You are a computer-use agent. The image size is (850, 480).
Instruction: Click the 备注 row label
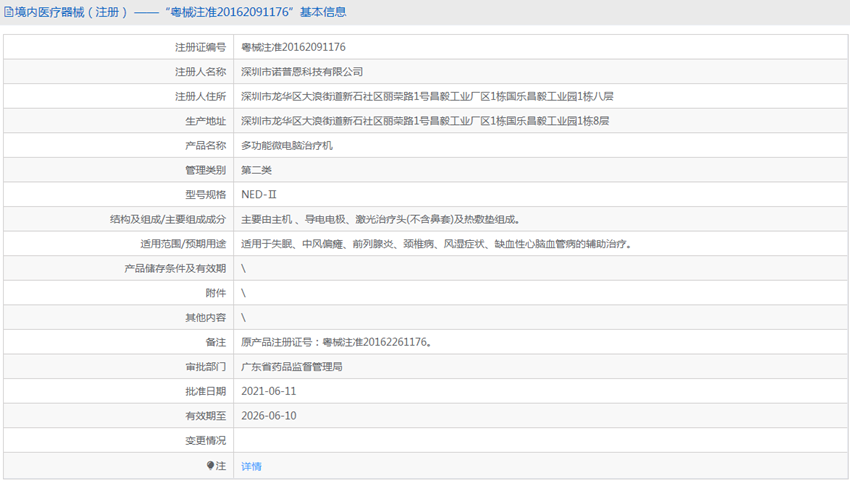point(216,342)
